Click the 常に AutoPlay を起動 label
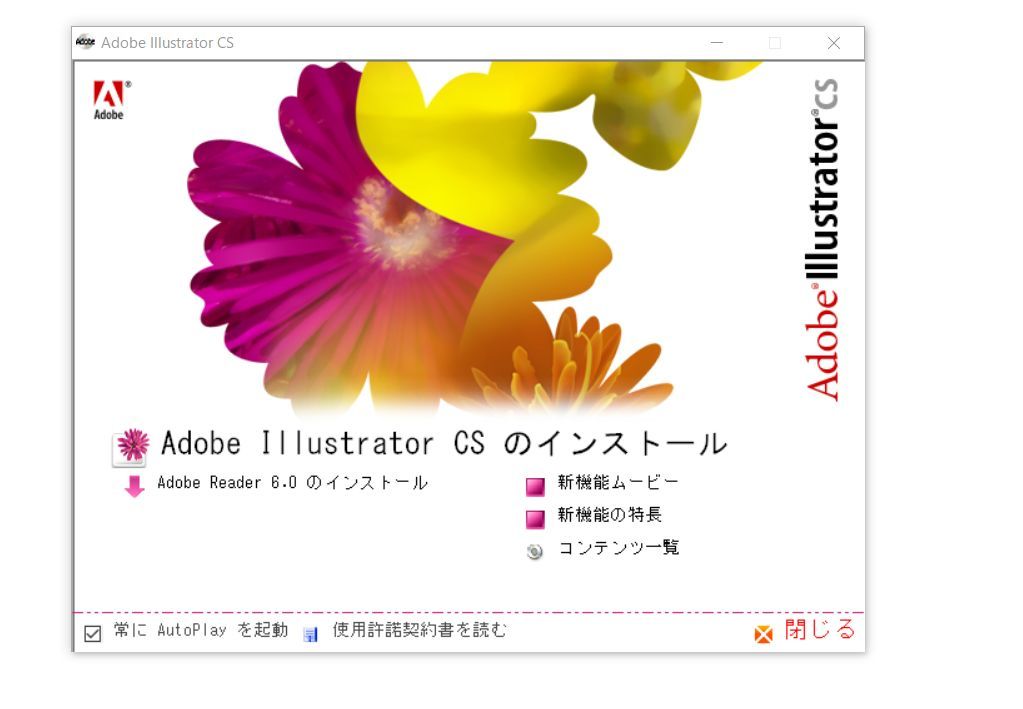Viewport: 1023px width, 709px height. [x=200, y=629]
